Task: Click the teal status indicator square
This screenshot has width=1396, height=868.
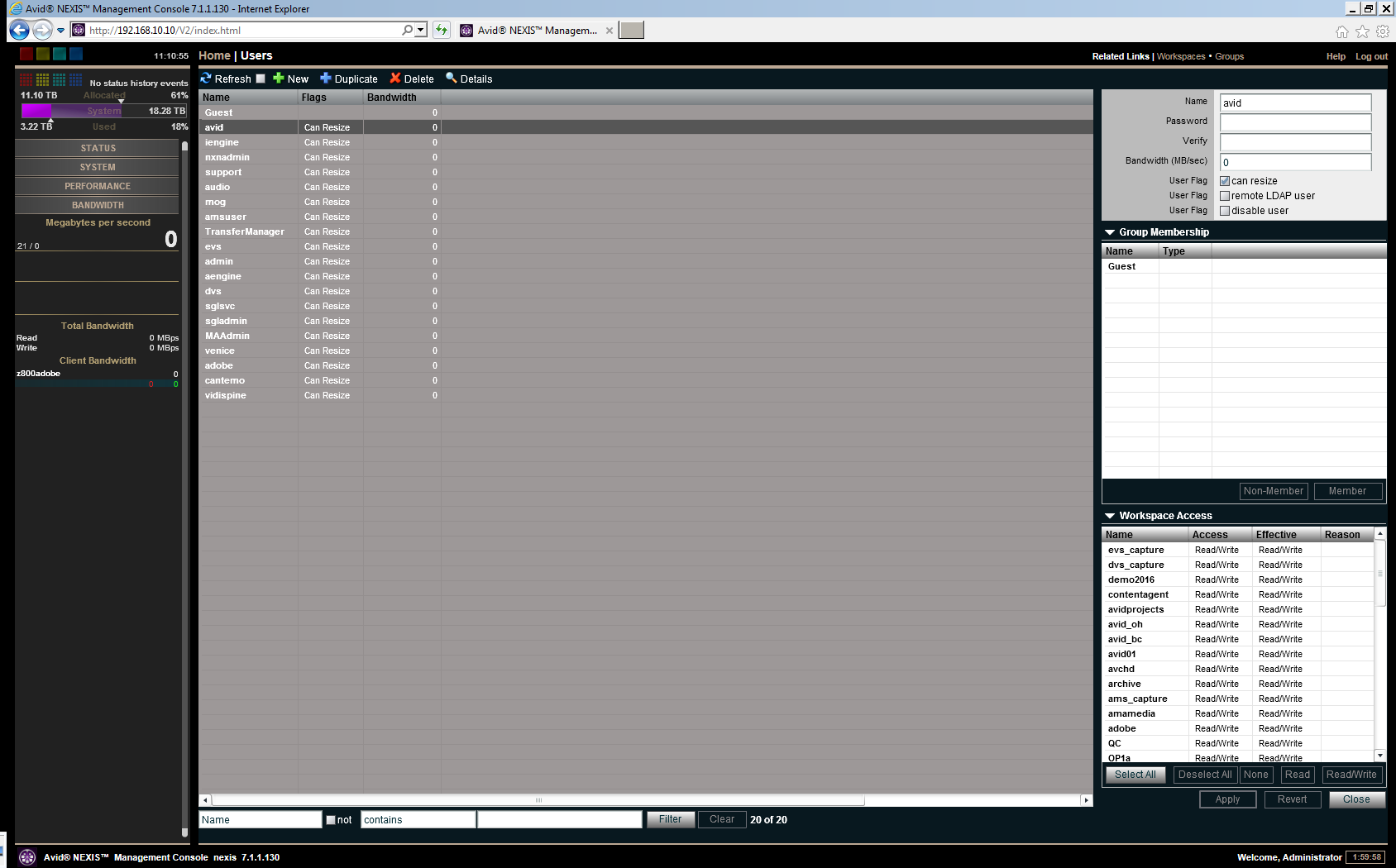Action: click(x=60, y=54)
